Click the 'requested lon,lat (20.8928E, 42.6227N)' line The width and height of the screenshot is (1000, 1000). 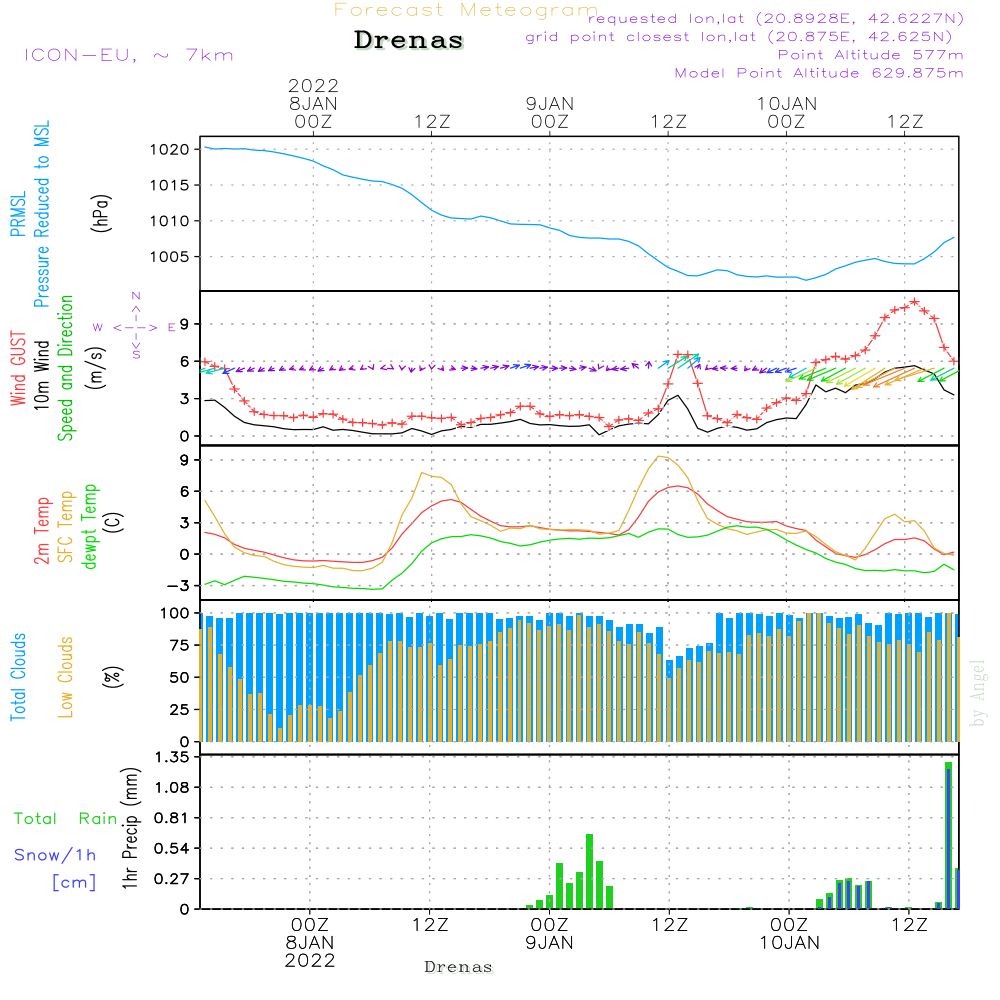[x=776, y=18]
